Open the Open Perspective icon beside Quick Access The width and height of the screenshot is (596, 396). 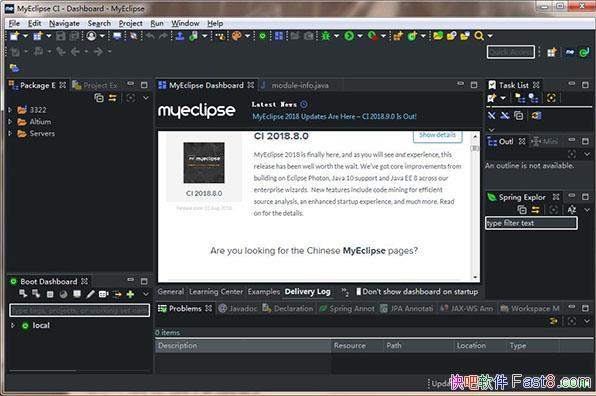pyautogui.click(x=552, y=52)
